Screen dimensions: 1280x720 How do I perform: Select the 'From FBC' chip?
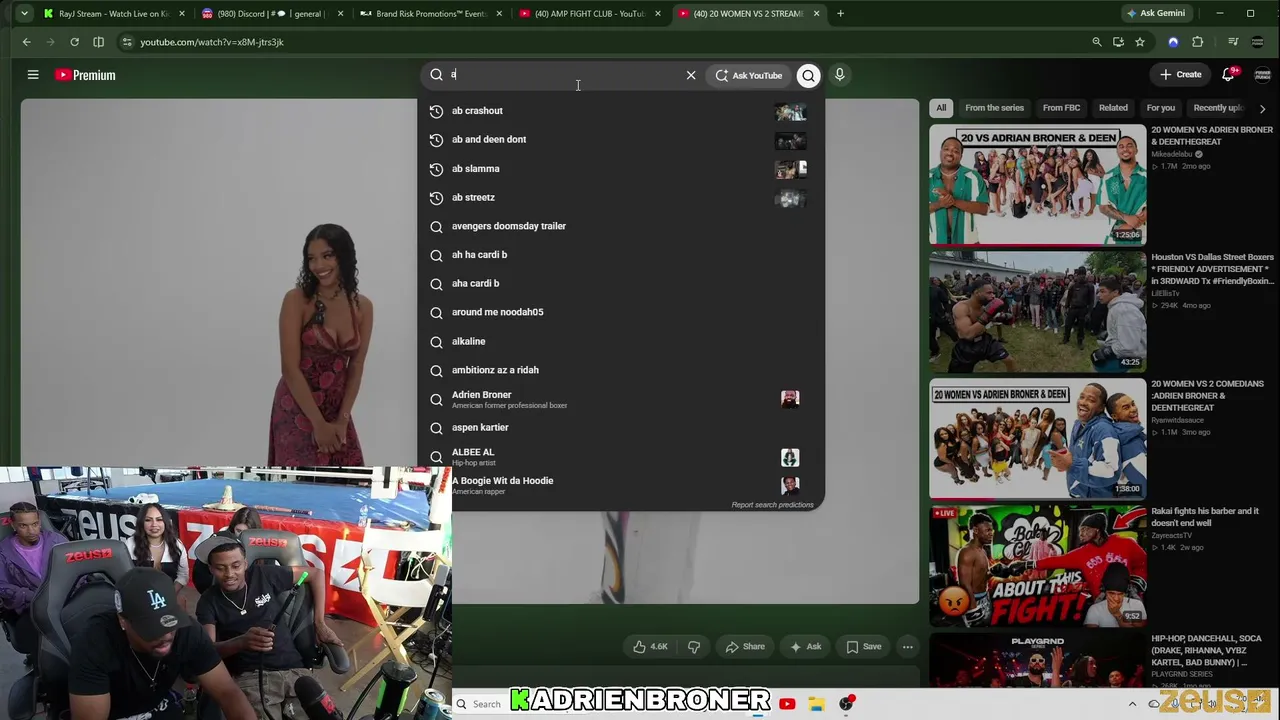(x=1061, y=108)
